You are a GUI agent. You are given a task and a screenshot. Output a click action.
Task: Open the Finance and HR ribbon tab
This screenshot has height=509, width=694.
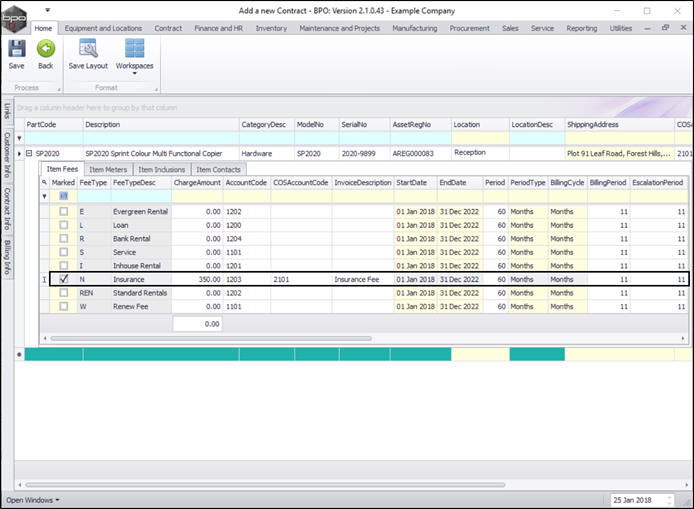pos(220,29)
